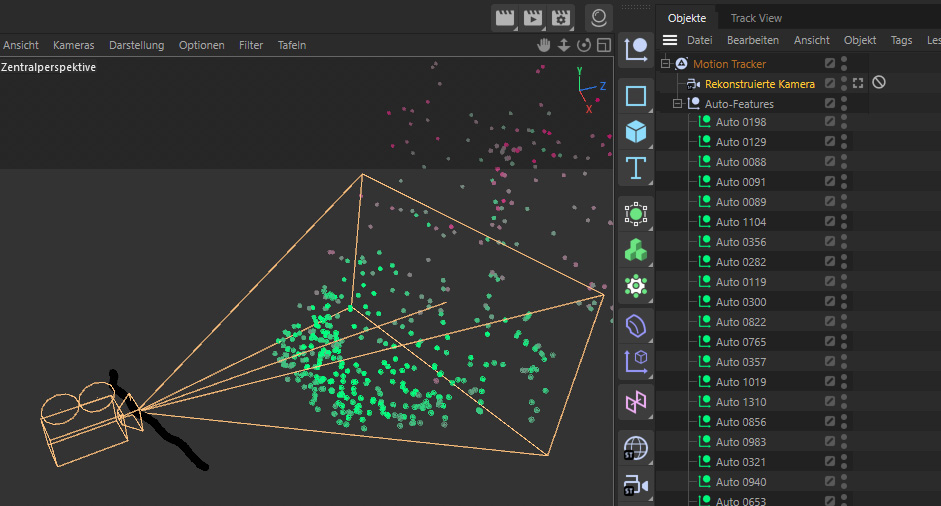Screen dimensions: 941x506
Task: Toggle the viewport layout maximize icon
Action: [x=604, y=45]
